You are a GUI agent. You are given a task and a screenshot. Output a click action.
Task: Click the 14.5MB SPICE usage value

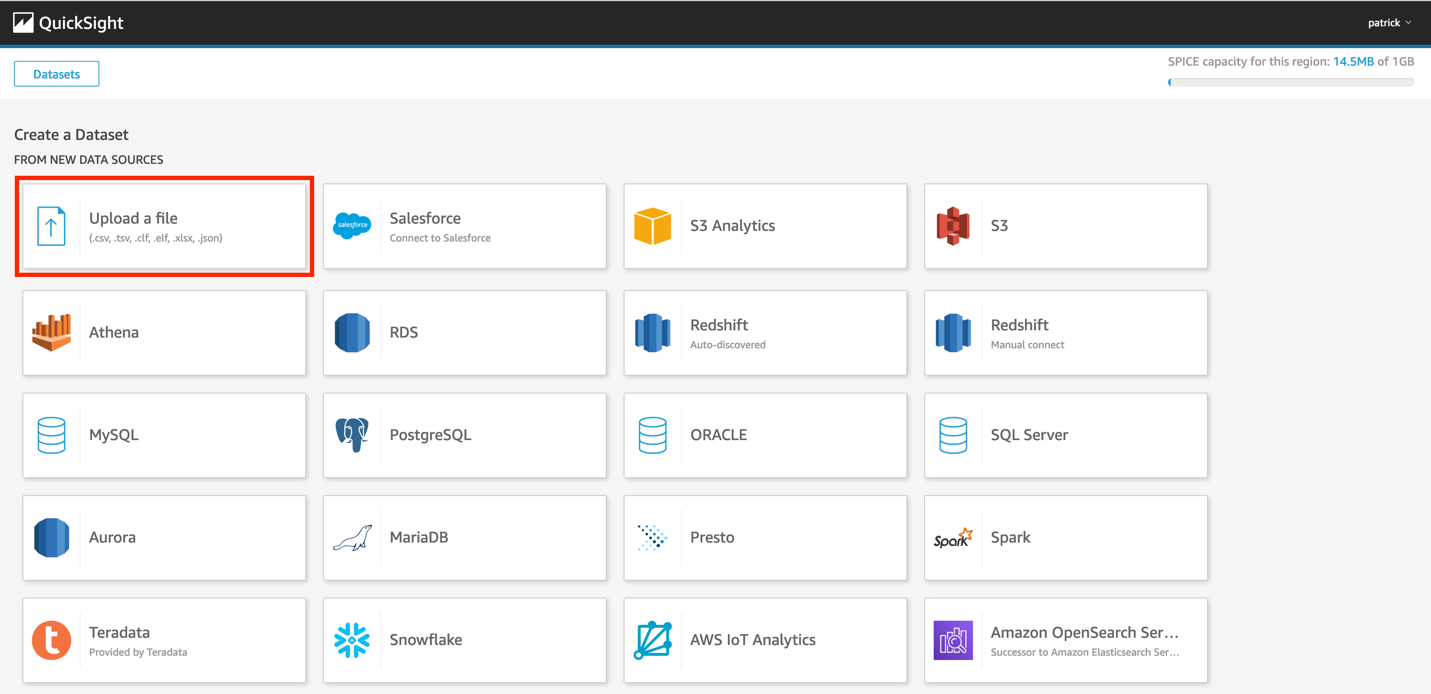1353,62
